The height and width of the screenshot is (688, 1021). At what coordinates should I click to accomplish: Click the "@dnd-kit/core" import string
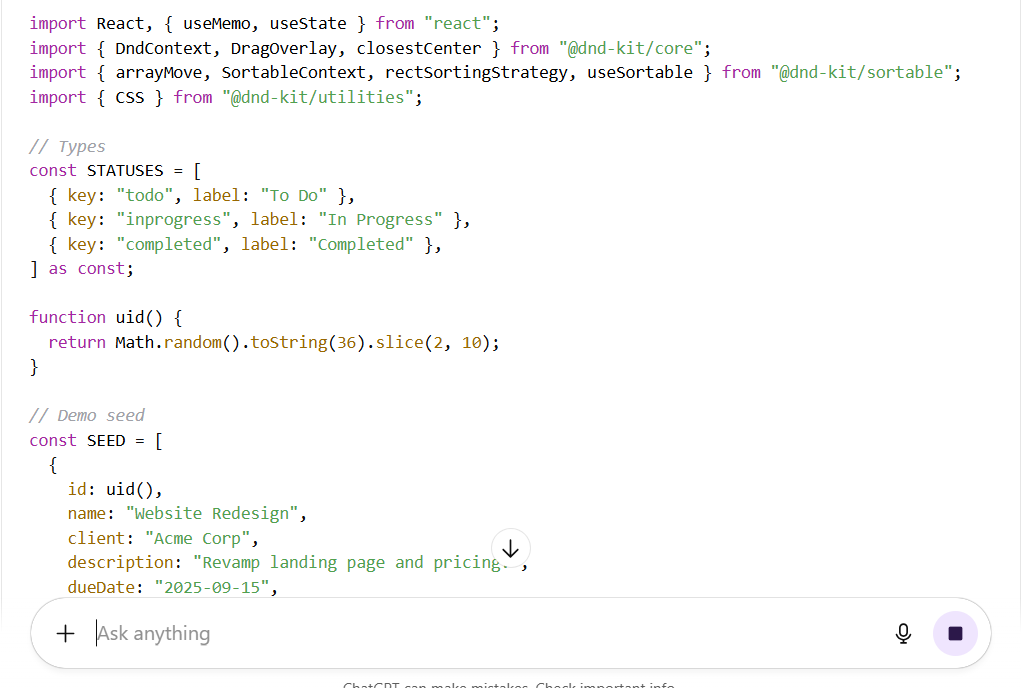coord(630,48)
